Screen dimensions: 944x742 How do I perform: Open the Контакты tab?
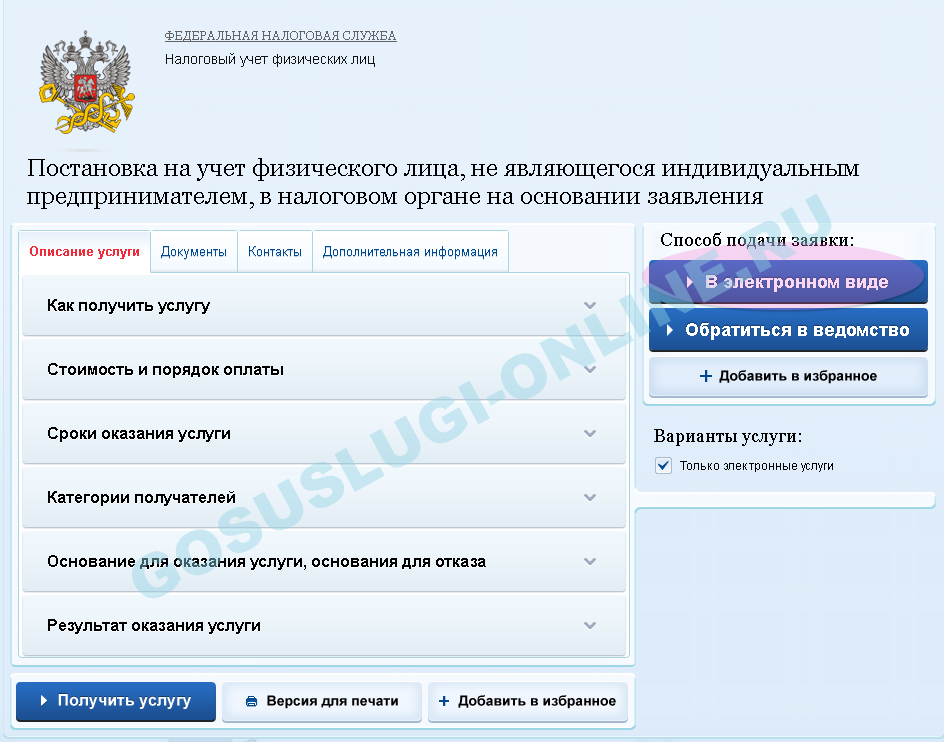(x=275, y=252)
